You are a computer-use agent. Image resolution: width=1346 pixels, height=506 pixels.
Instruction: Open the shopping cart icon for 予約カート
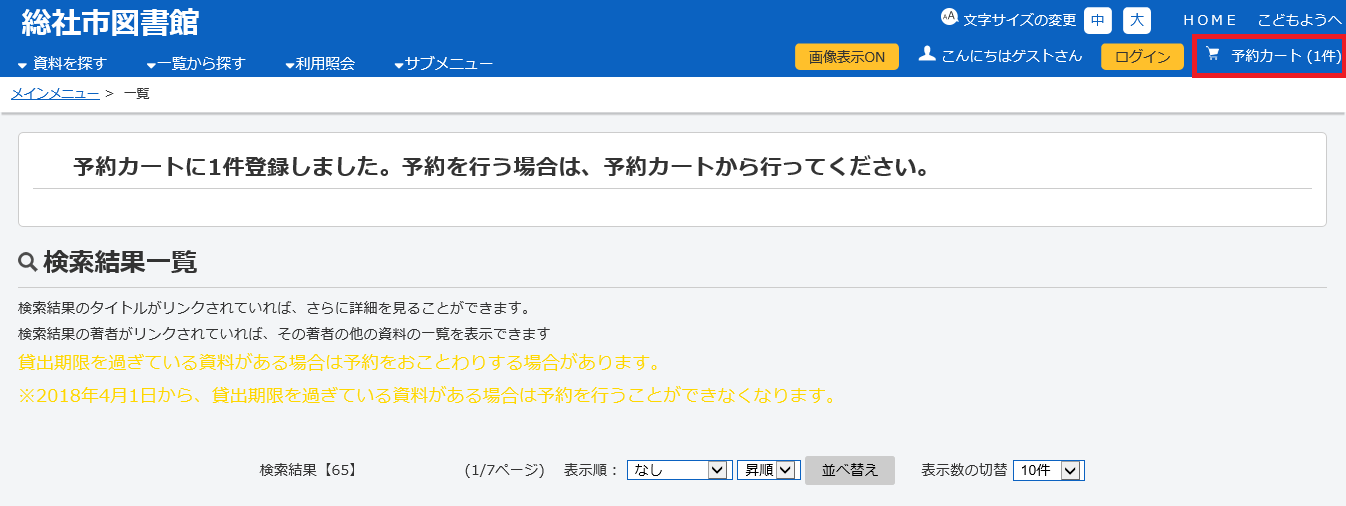click(x=1213, y=54)
